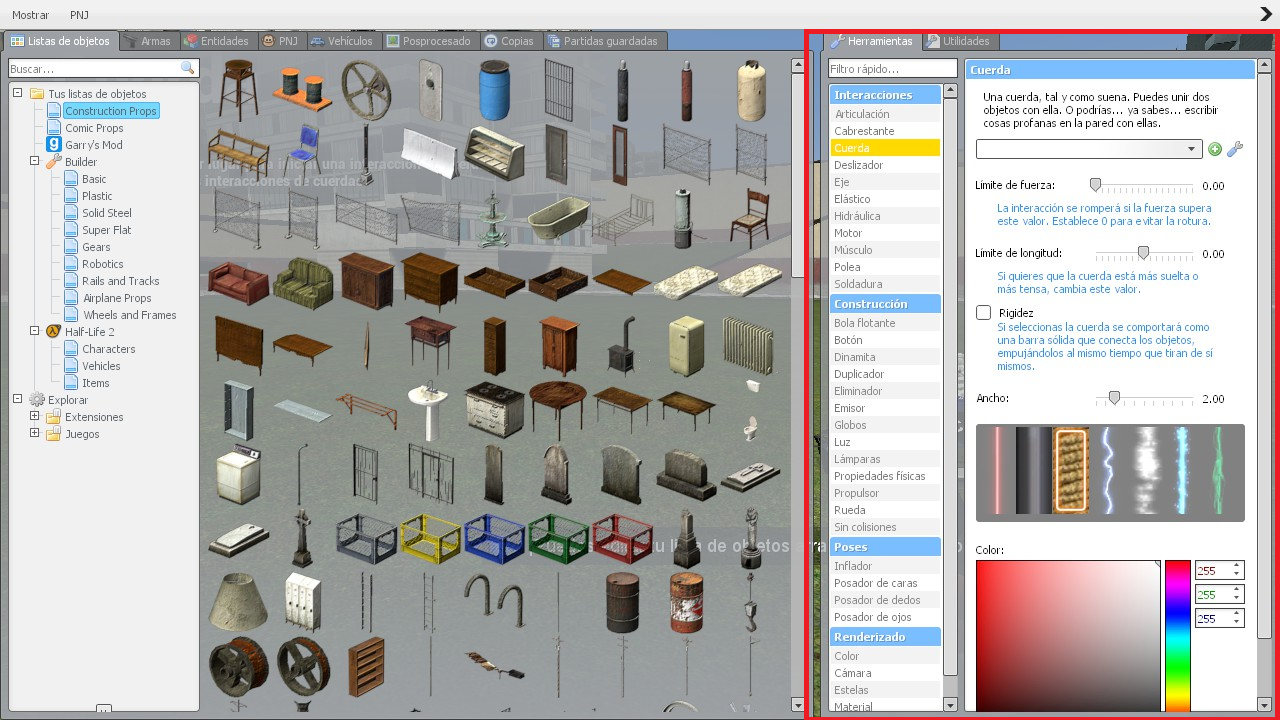
Task: Click the arrow at the top-right corner
Action: tap(1266, 14)
